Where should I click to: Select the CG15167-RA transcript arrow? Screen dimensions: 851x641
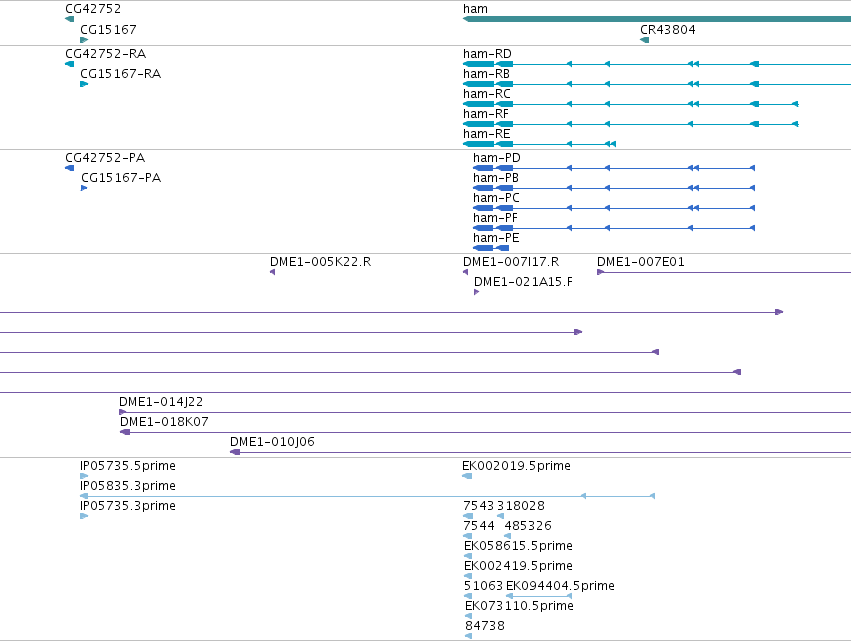pyautogui.click(x=84, y=84)
